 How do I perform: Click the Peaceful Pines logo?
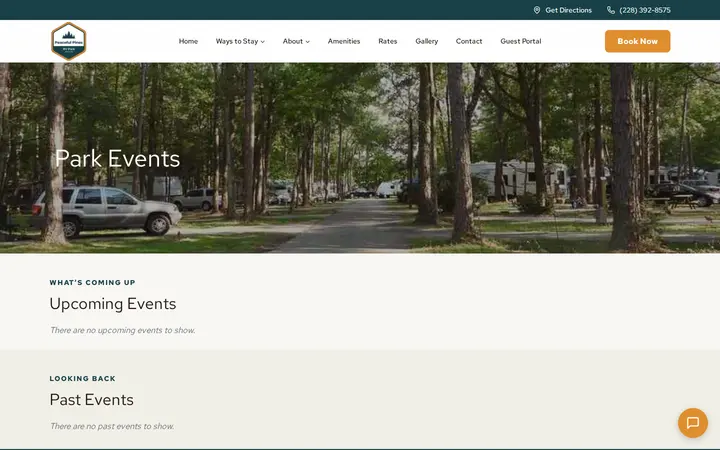[x=68, y=41]
